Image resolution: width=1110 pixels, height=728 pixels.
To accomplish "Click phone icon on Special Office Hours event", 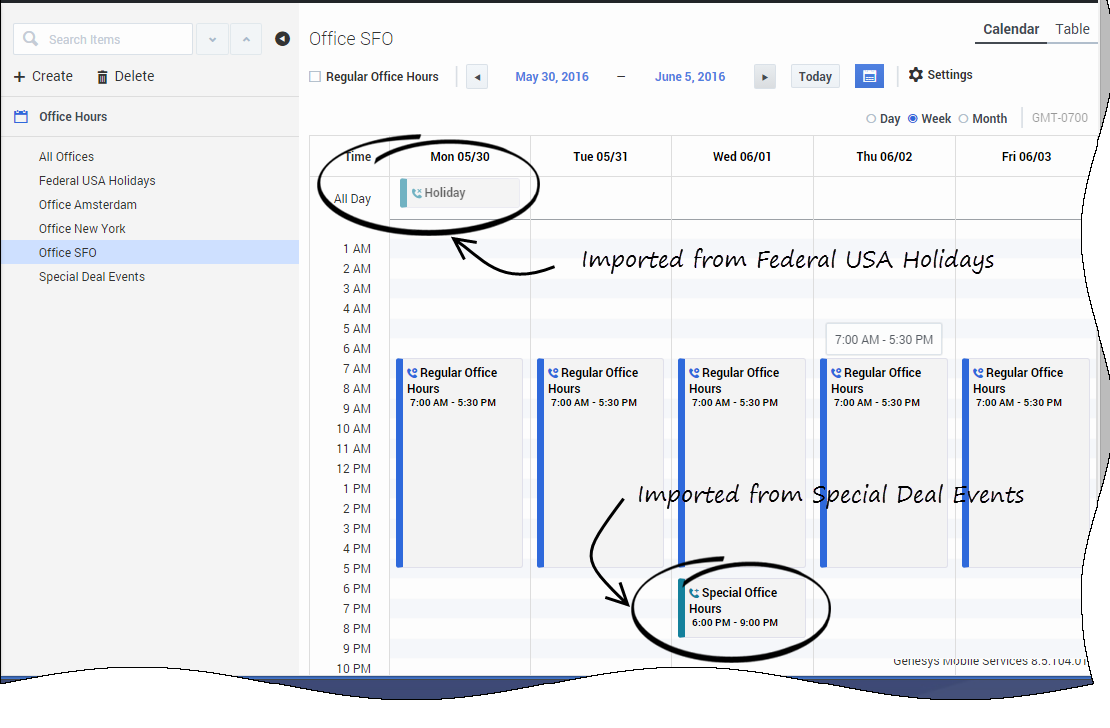I will click(x=694, y=593).
